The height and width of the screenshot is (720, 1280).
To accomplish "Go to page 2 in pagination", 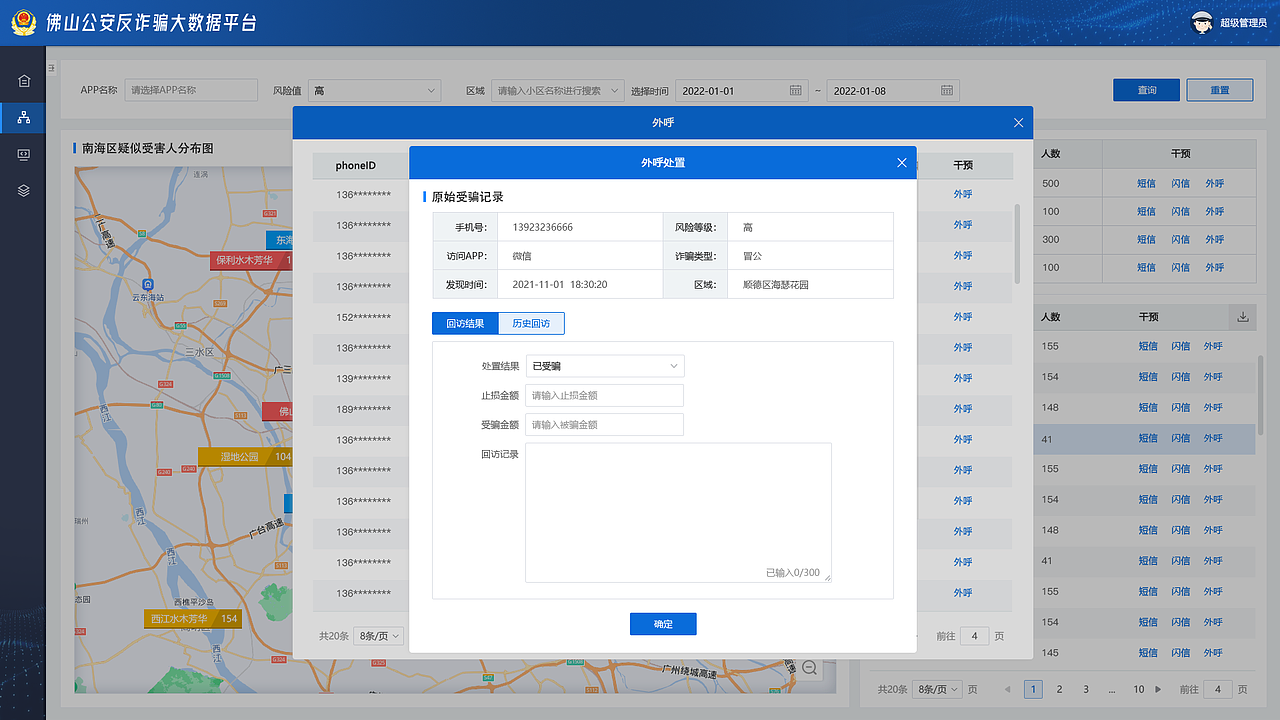I will coord(1060,689).
